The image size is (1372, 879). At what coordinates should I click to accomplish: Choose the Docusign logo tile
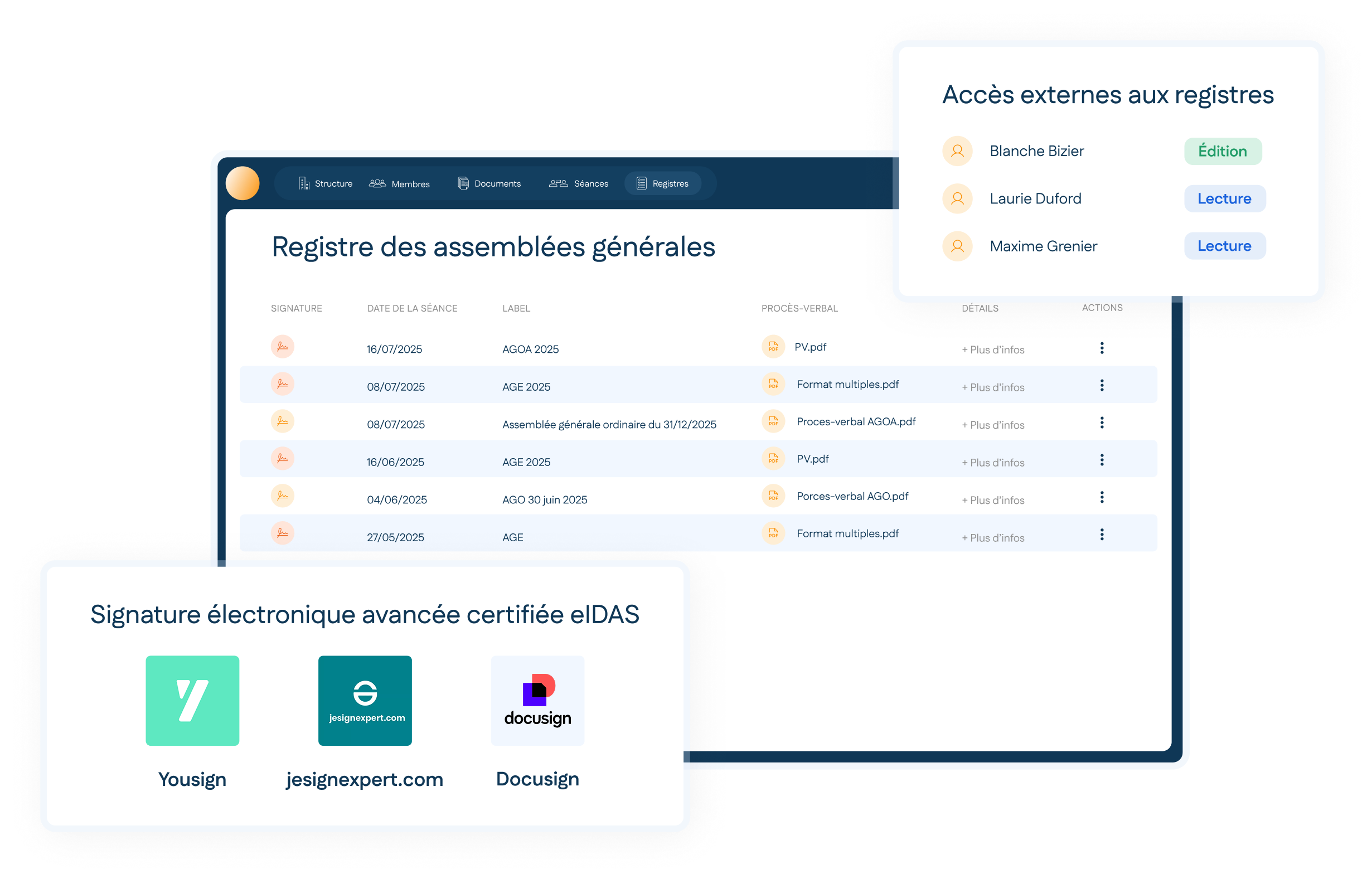pos(537,700)
